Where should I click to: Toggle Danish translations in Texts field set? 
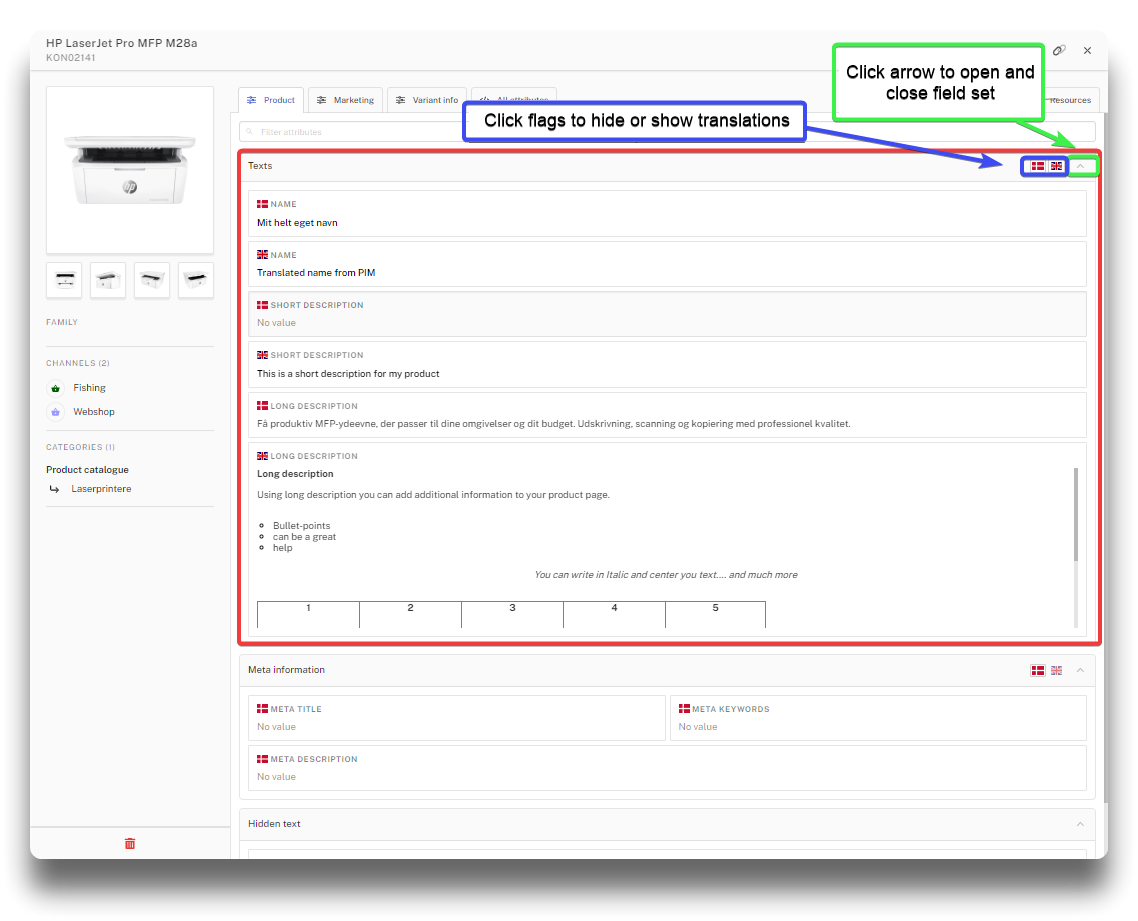pyautogui.click(x=1038, y=166)
